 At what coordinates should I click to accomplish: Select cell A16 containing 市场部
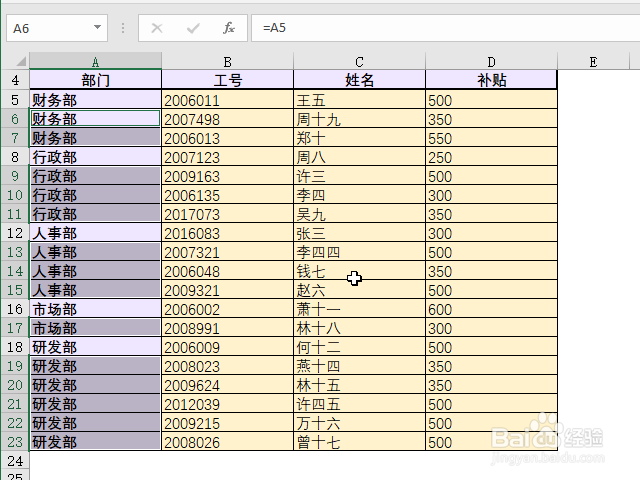coord(96,309)
